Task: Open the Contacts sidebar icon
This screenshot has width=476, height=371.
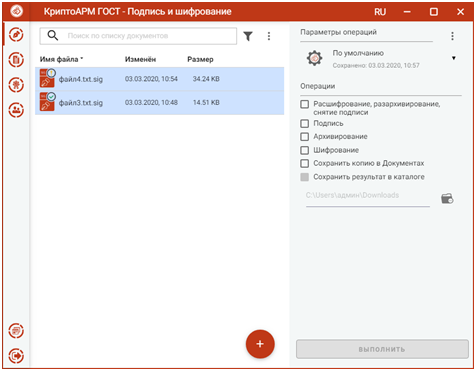Action: (16, 110)
